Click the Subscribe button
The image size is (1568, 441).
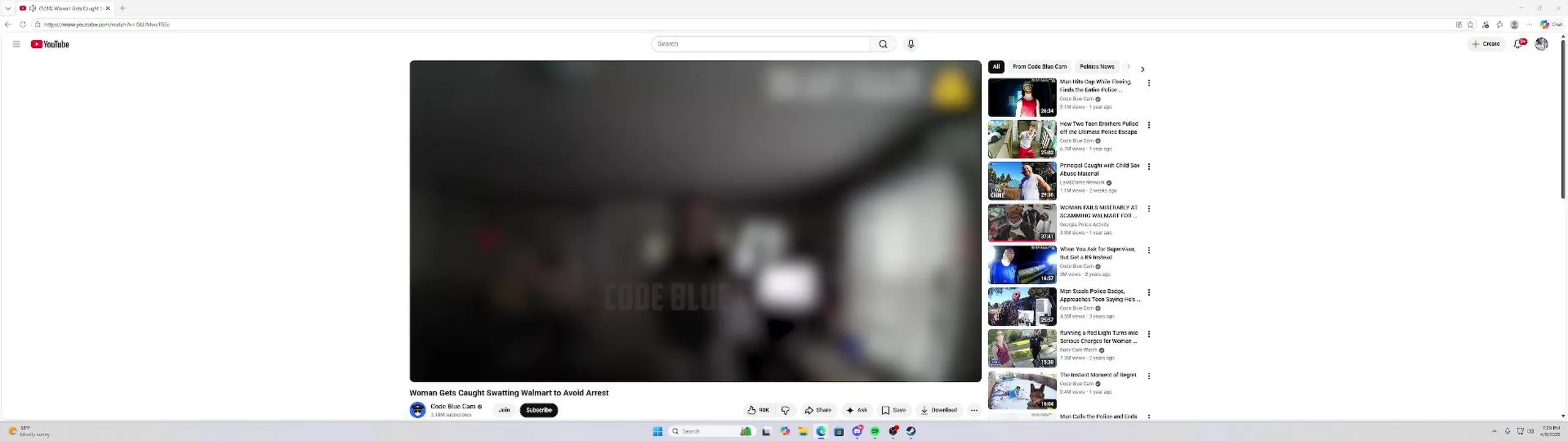(539, 410)
